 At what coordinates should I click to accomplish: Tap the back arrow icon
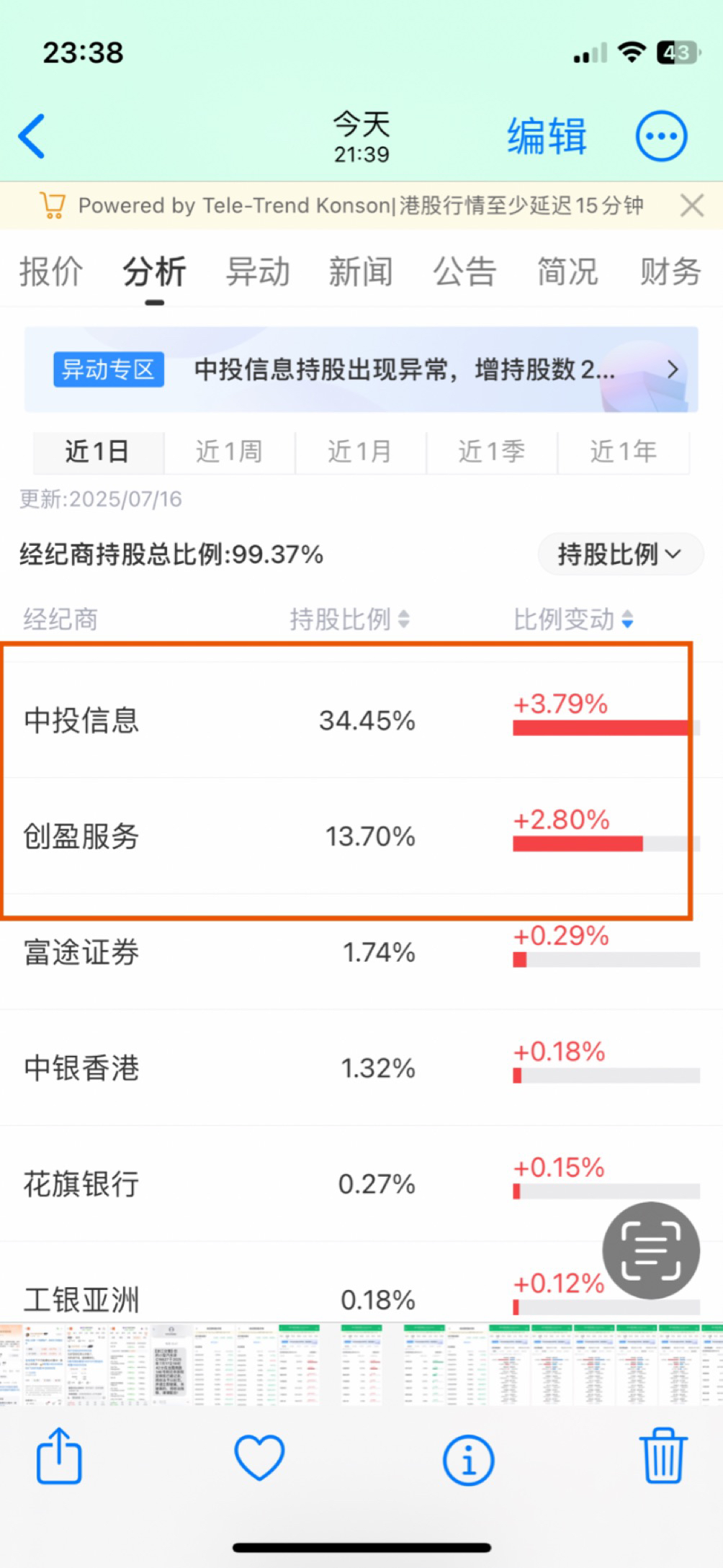(x=32, y=135)
